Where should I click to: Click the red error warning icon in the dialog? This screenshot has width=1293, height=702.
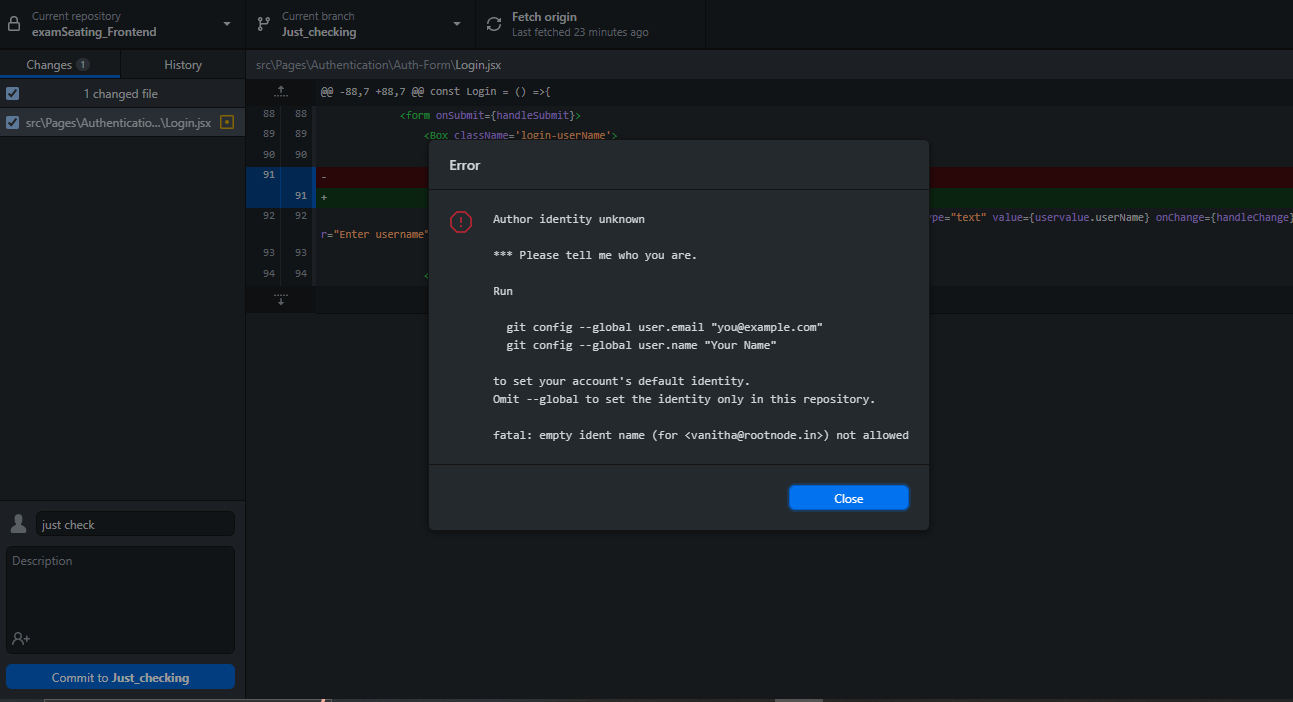click(461, 222)
